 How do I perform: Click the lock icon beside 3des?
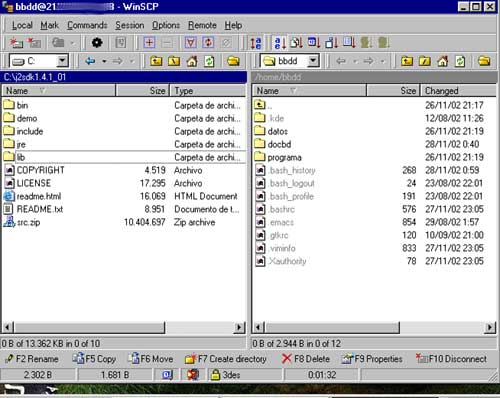[x=216, y=375]
